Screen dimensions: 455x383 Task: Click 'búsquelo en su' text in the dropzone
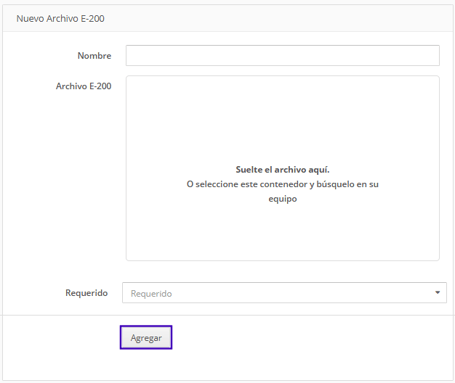(x=347, y=184)
